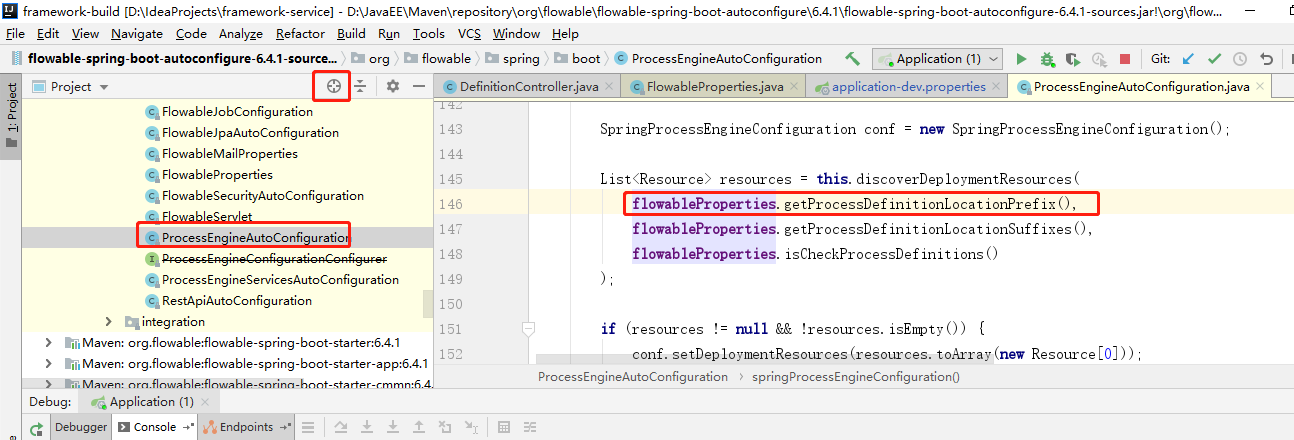The image size is (1294, 440).
Task: Open the Window menu
Action: point(516,34)
